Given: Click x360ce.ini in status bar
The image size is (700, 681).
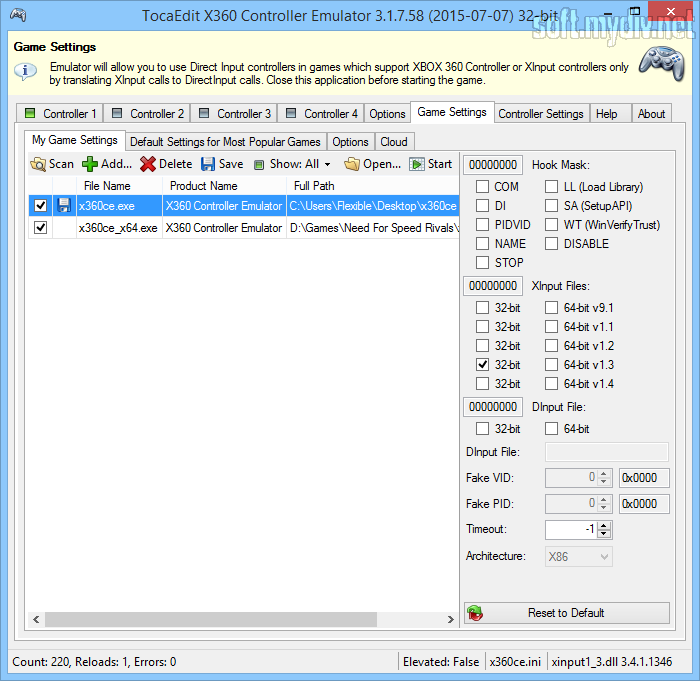Looking at the screenshot, I should pos(515,661).
